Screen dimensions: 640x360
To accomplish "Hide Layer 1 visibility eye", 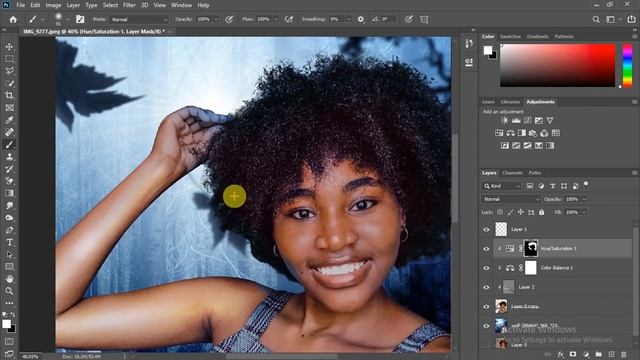I will tap(486, 230).
